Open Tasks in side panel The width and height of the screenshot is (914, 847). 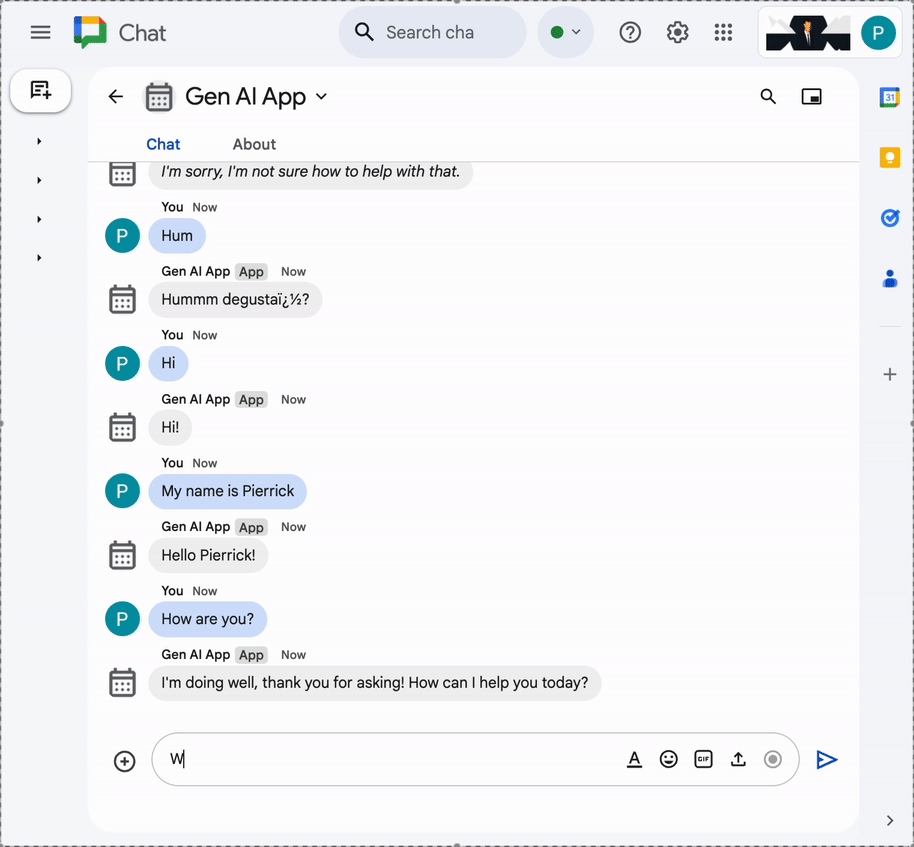(x=889, y=218)
